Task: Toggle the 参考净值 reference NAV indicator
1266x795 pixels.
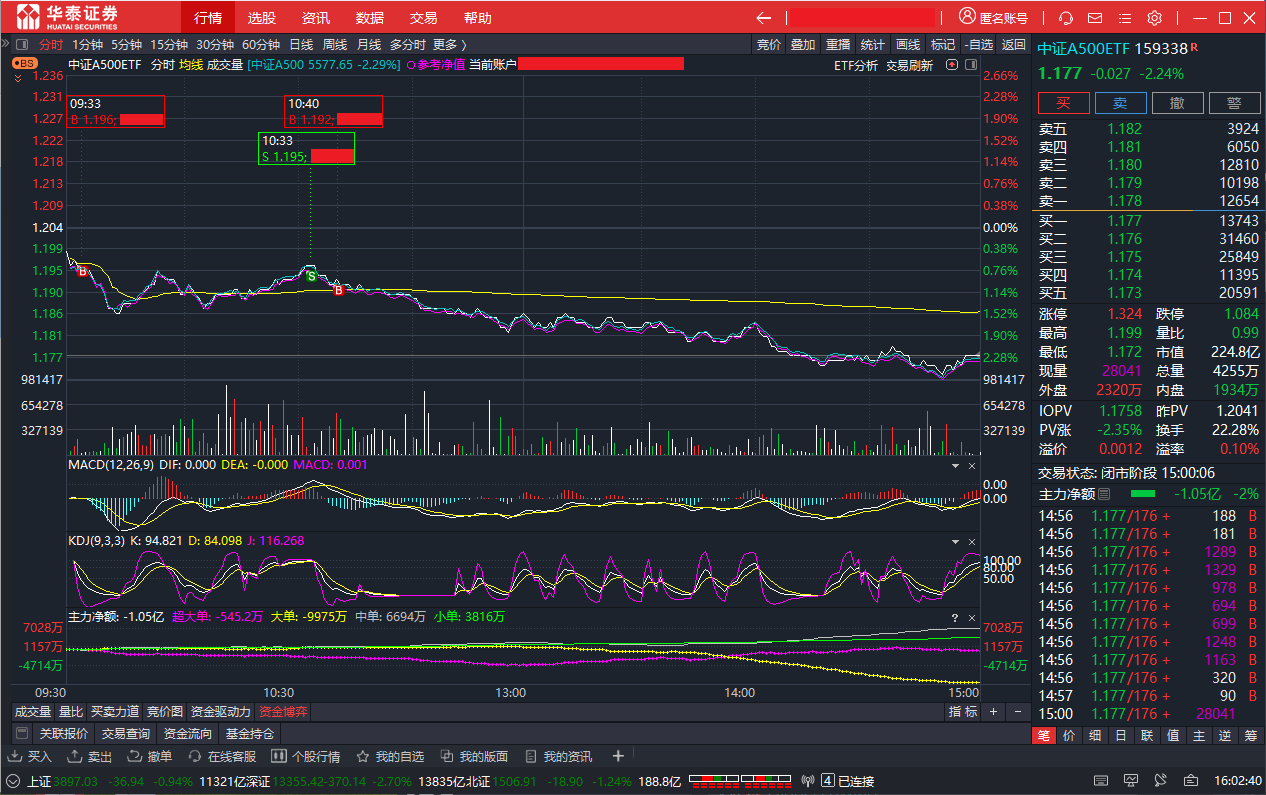Action: [434, 65]
